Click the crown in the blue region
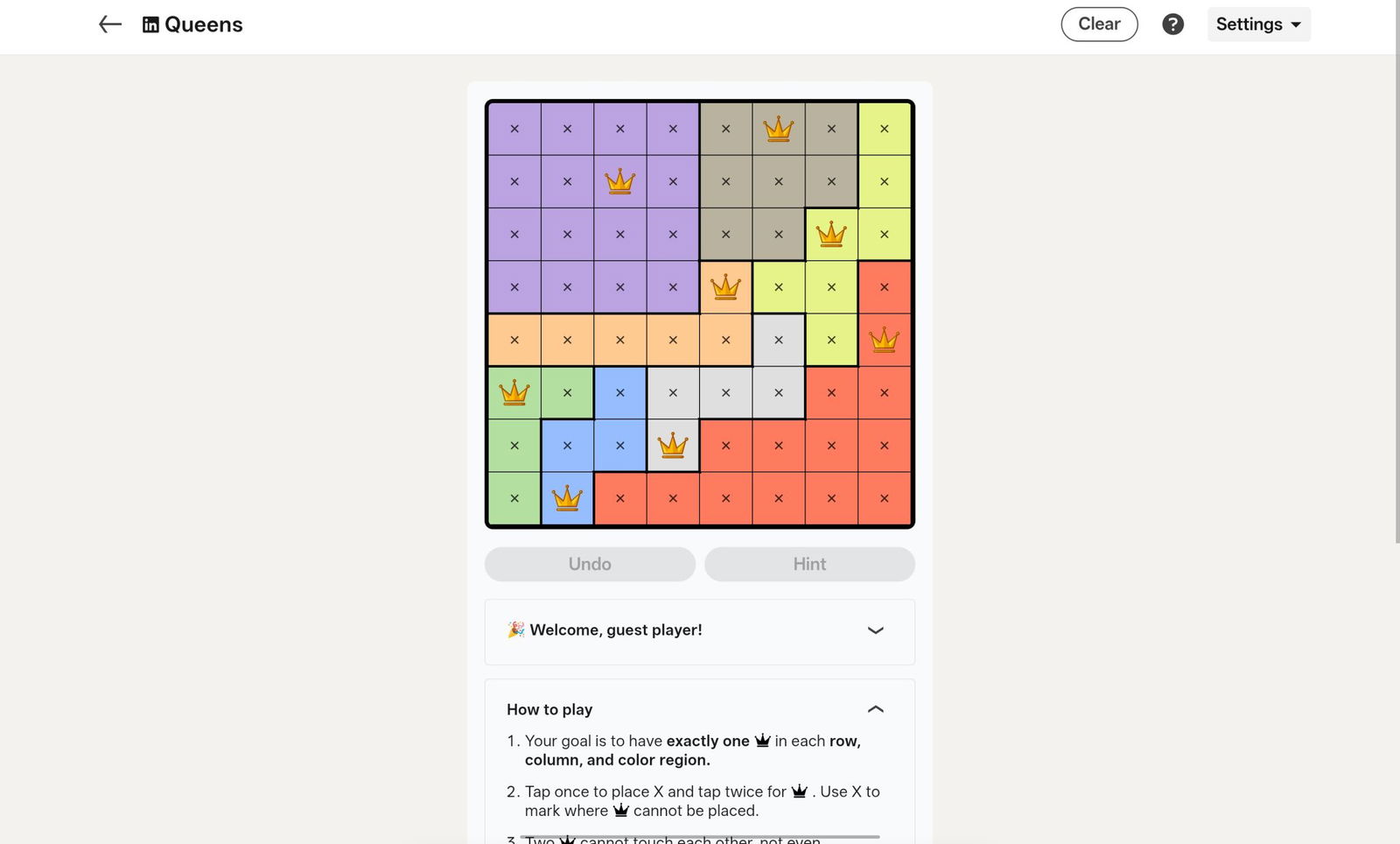This screenshot has height=844, width=1400. pyautogui.click(x=567, y=498)
